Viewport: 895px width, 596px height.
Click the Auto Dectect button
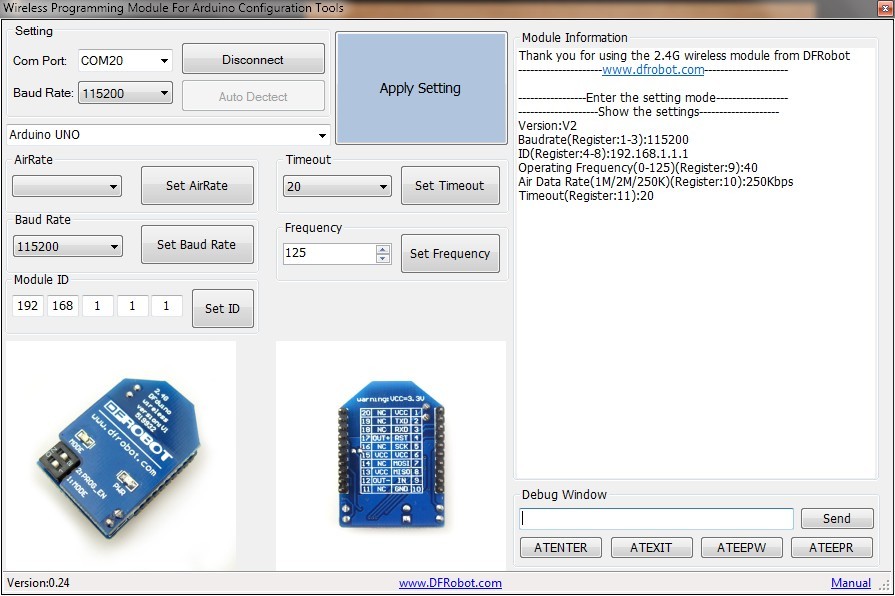pos(253,96)
